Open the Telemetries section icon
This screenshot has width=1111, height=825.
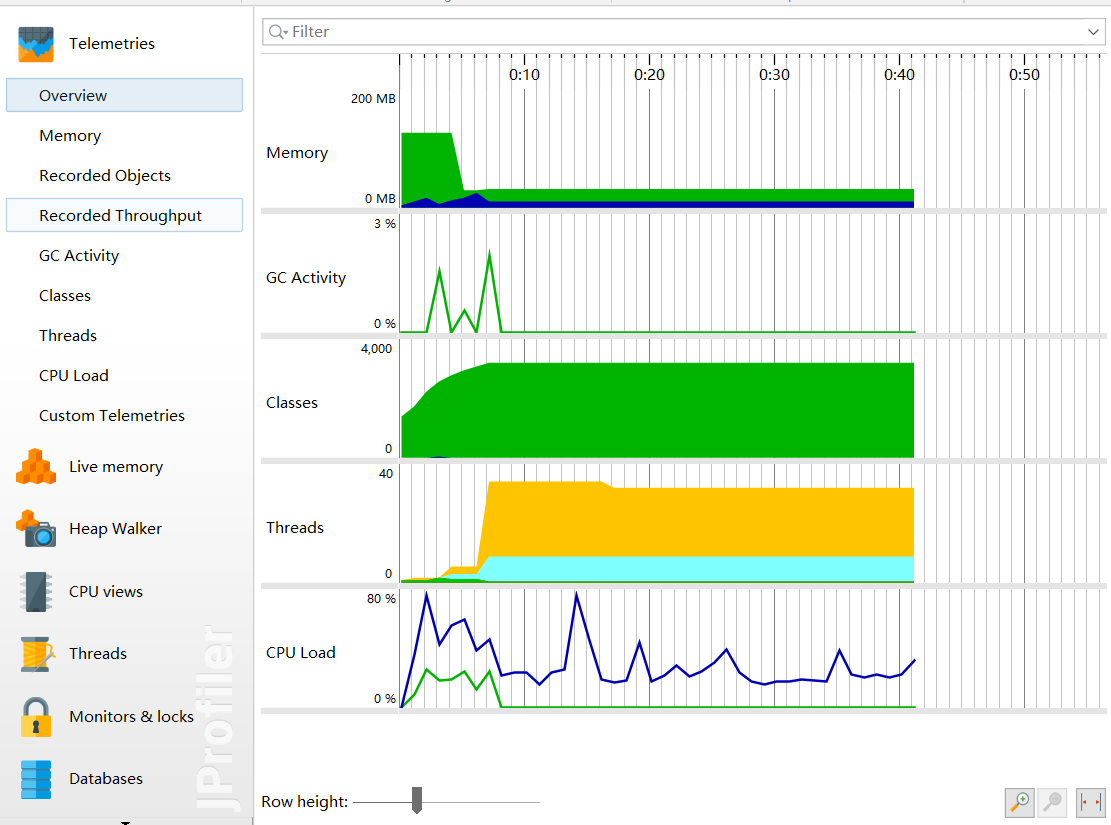(35, 44)
